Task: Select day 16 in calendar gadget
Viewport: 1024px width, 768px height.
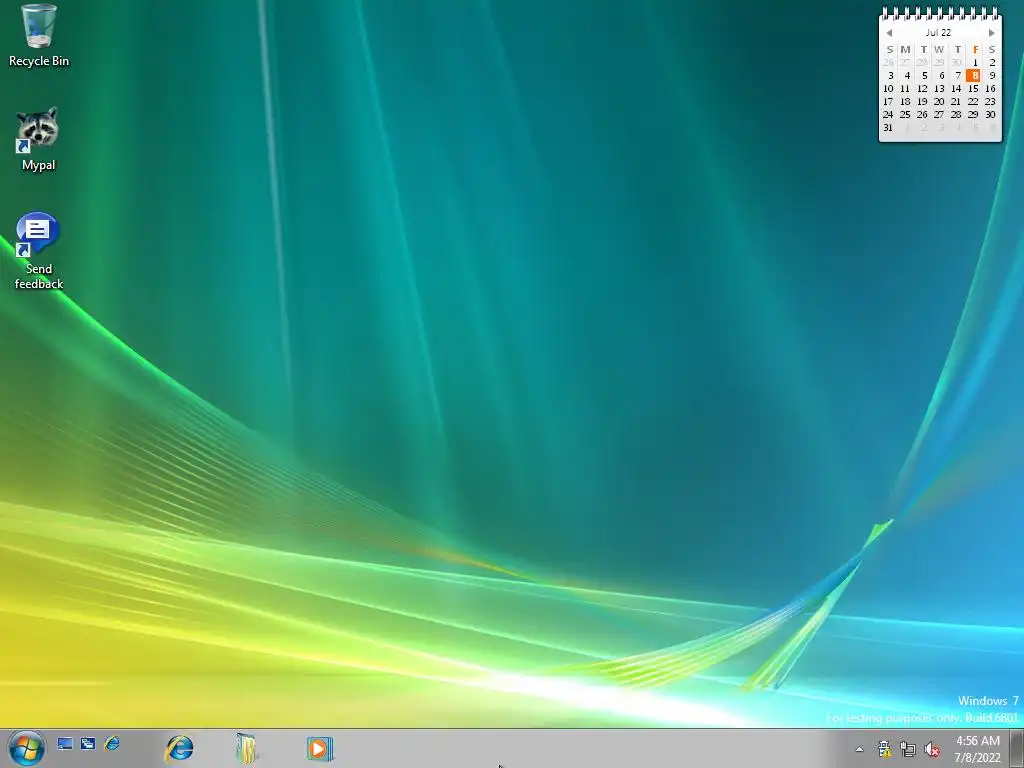Action: click(990, 89)
